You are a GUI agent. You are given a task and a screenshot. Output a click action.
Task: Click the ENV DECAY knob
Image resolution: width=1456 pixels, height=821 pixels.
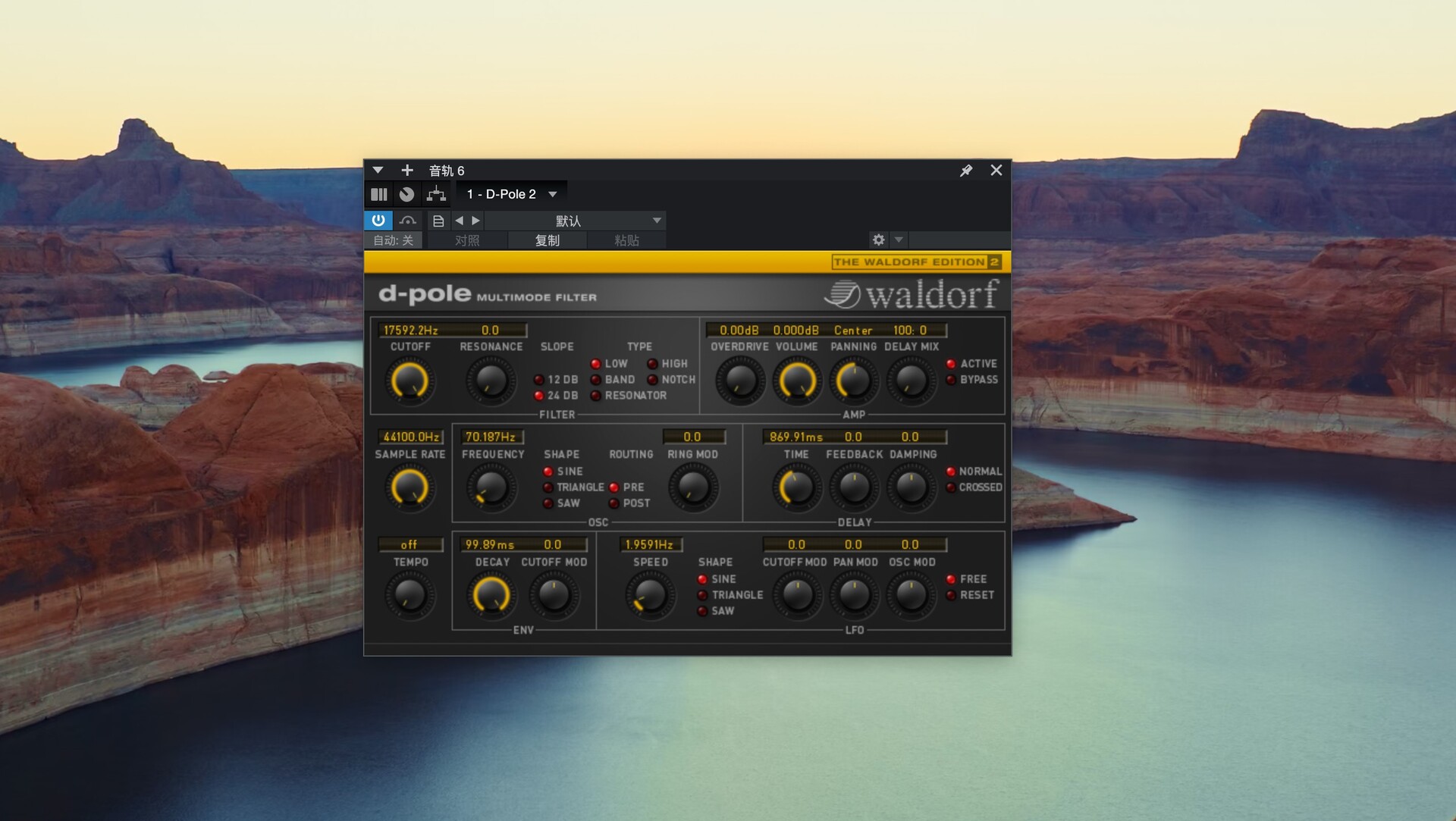click(x=490, y=595)
